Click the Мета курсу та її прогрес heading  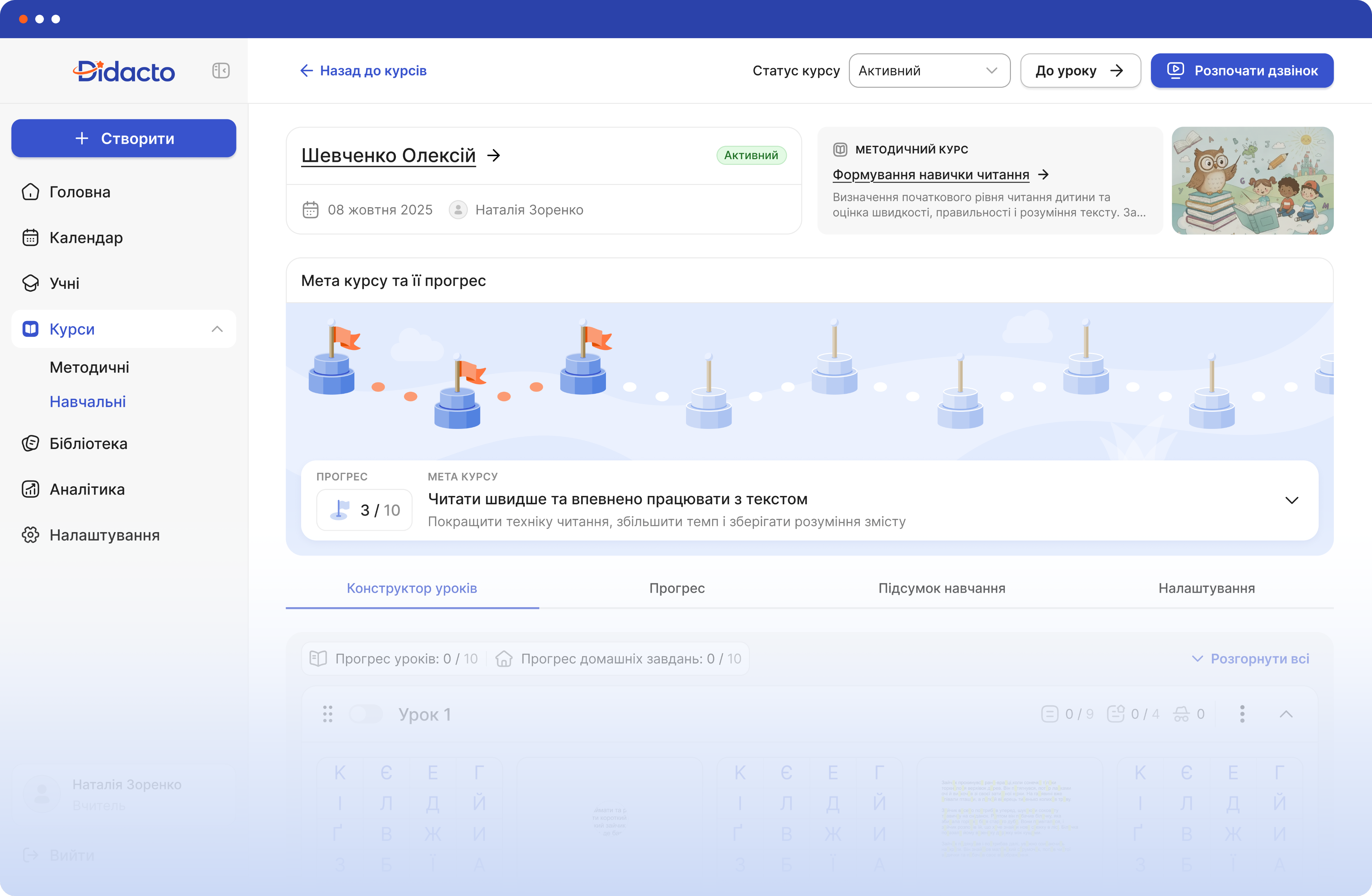pos(394,280)
